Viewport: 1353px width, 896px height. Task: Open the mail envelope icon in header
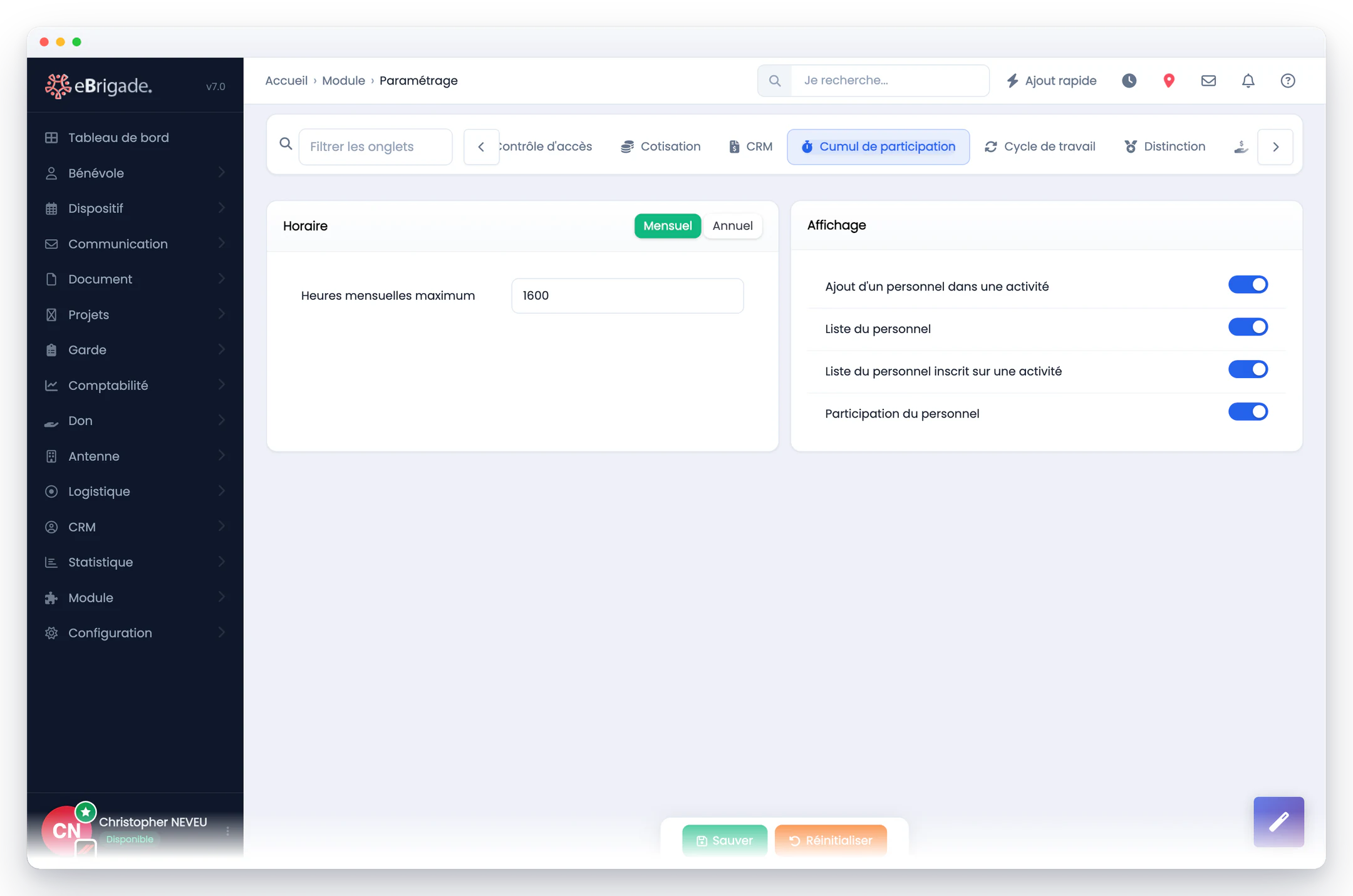tap(1208, 81)
